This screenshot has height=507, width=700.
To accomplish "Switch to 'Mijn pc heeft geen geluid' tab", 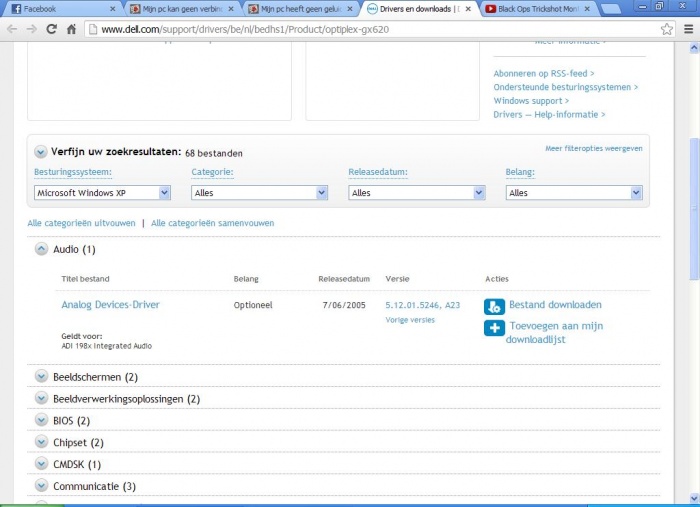I will pyautogui.click(x=299, y=8).
